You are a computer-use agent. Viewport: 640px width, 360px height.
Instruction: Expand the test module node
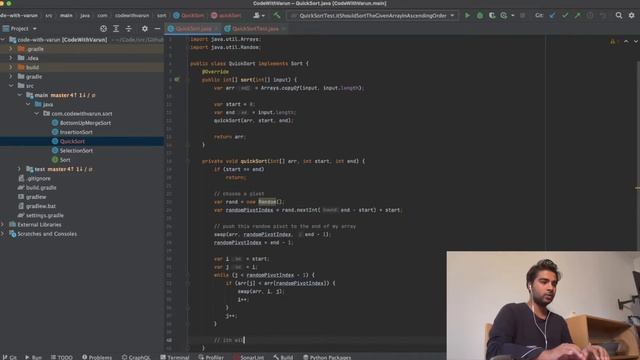click(19, 169)
